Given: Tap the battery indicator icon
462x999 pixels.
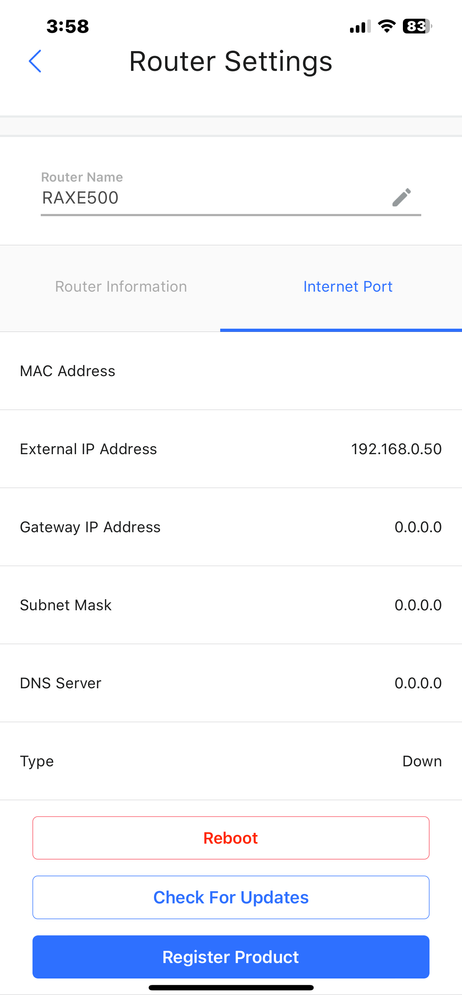Looking at the screenshot, I should coord(417,26).
